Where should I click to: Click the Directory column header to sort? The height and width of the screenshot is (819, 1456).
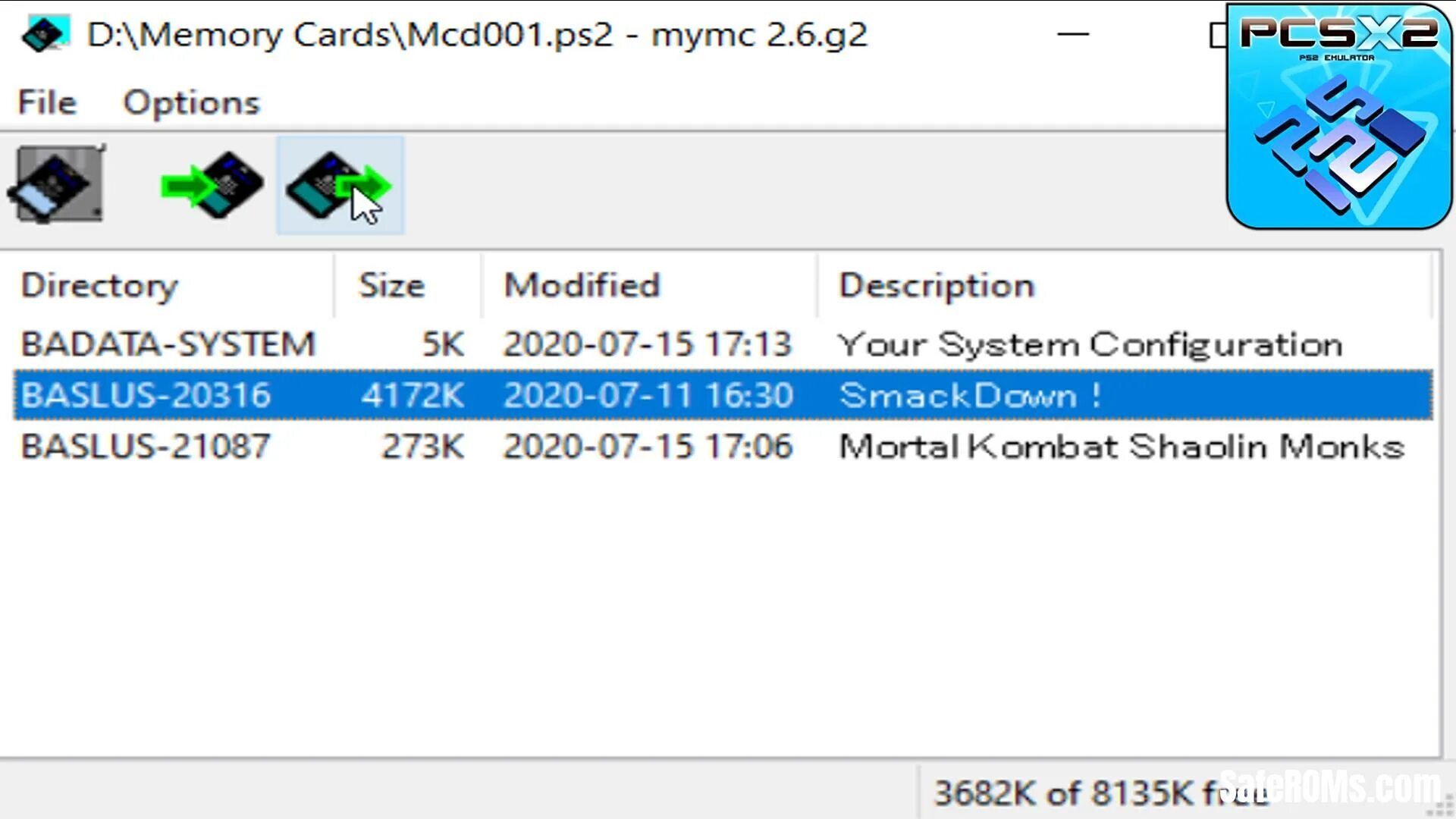(99, 285)
